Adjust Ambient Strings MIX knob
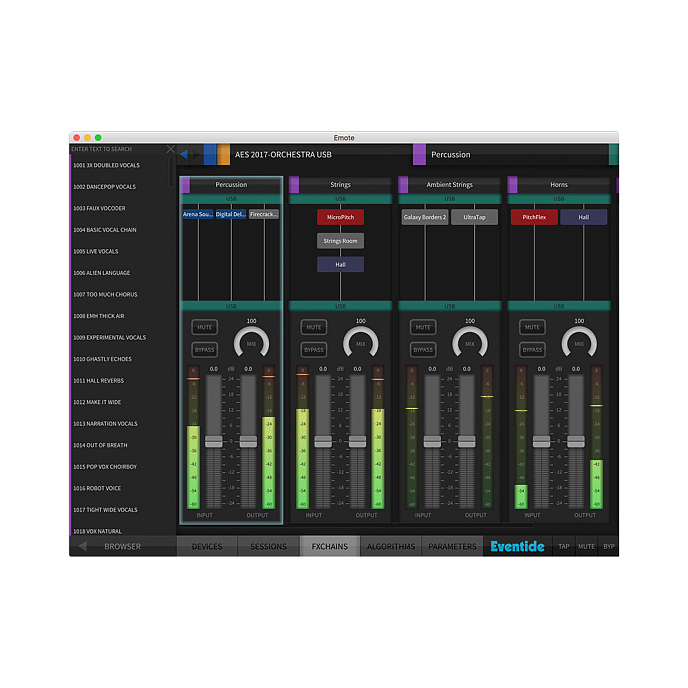Image resolution: width=688 pixels, height=688 pixels. point(470,344)
